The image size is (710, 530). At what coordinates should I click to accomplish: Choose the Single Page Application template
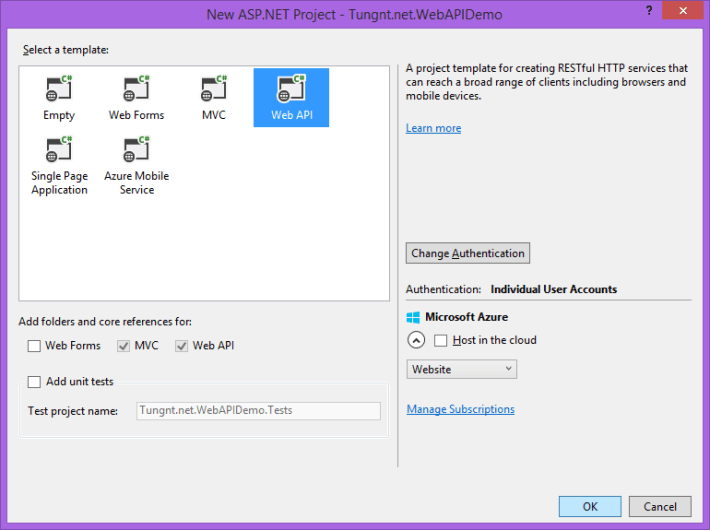click(59, 165)
